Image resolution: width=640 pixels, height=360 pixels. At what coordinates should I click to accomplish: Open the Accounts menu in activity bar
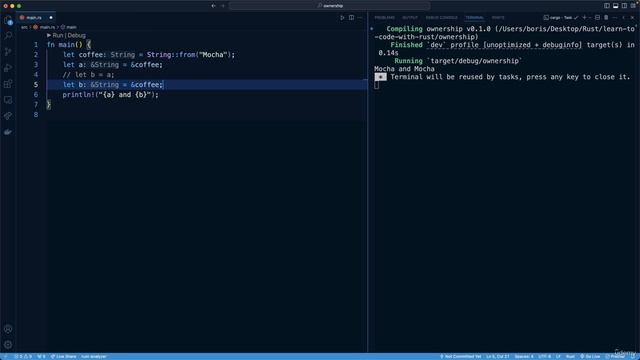point(8,329)
